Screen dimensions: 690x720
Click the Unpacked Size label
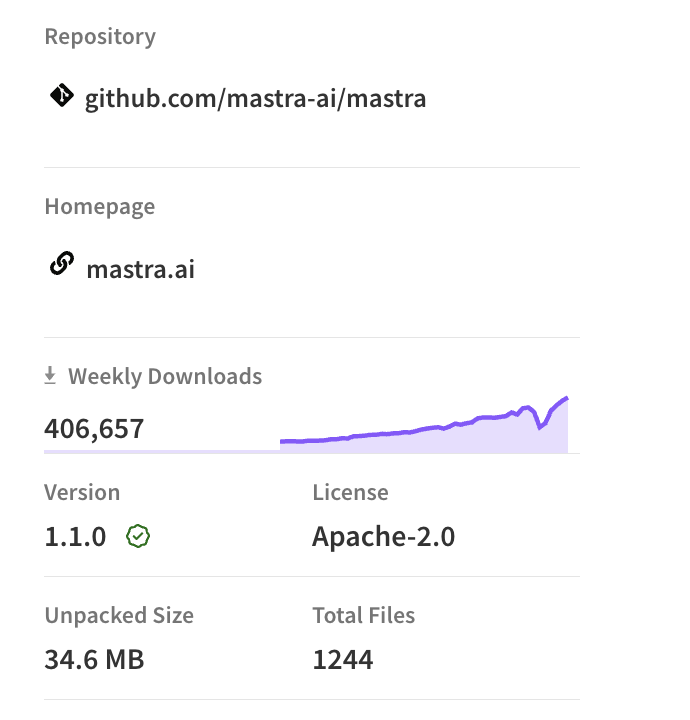[x=119, y=616]
